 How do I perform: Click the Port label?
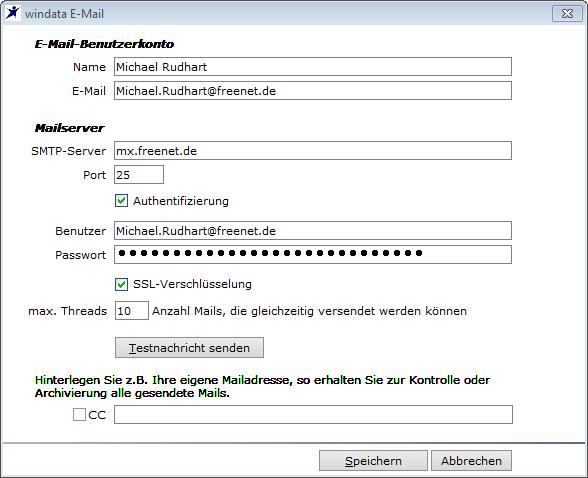click(95, 175)
